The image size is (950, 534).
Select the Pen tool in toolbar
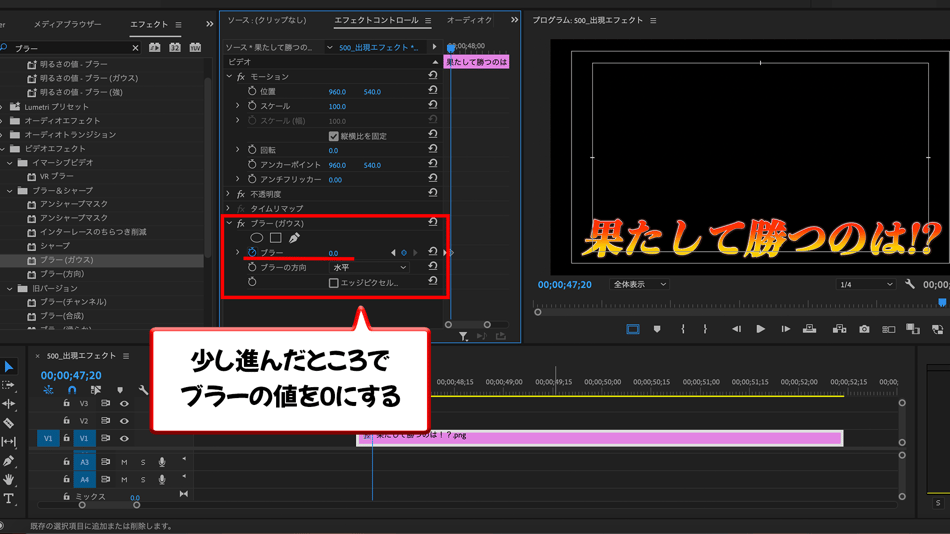[x=9, y=461]
